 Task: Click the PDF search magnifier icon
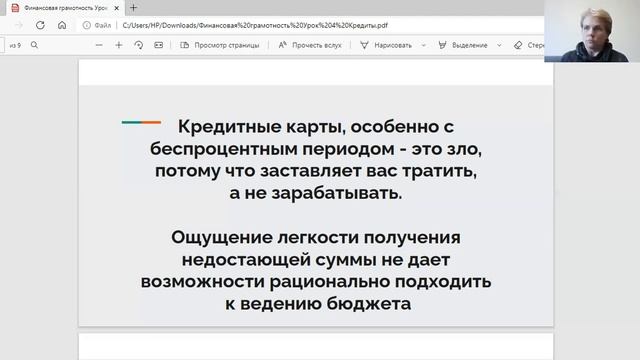coord(34,45)
